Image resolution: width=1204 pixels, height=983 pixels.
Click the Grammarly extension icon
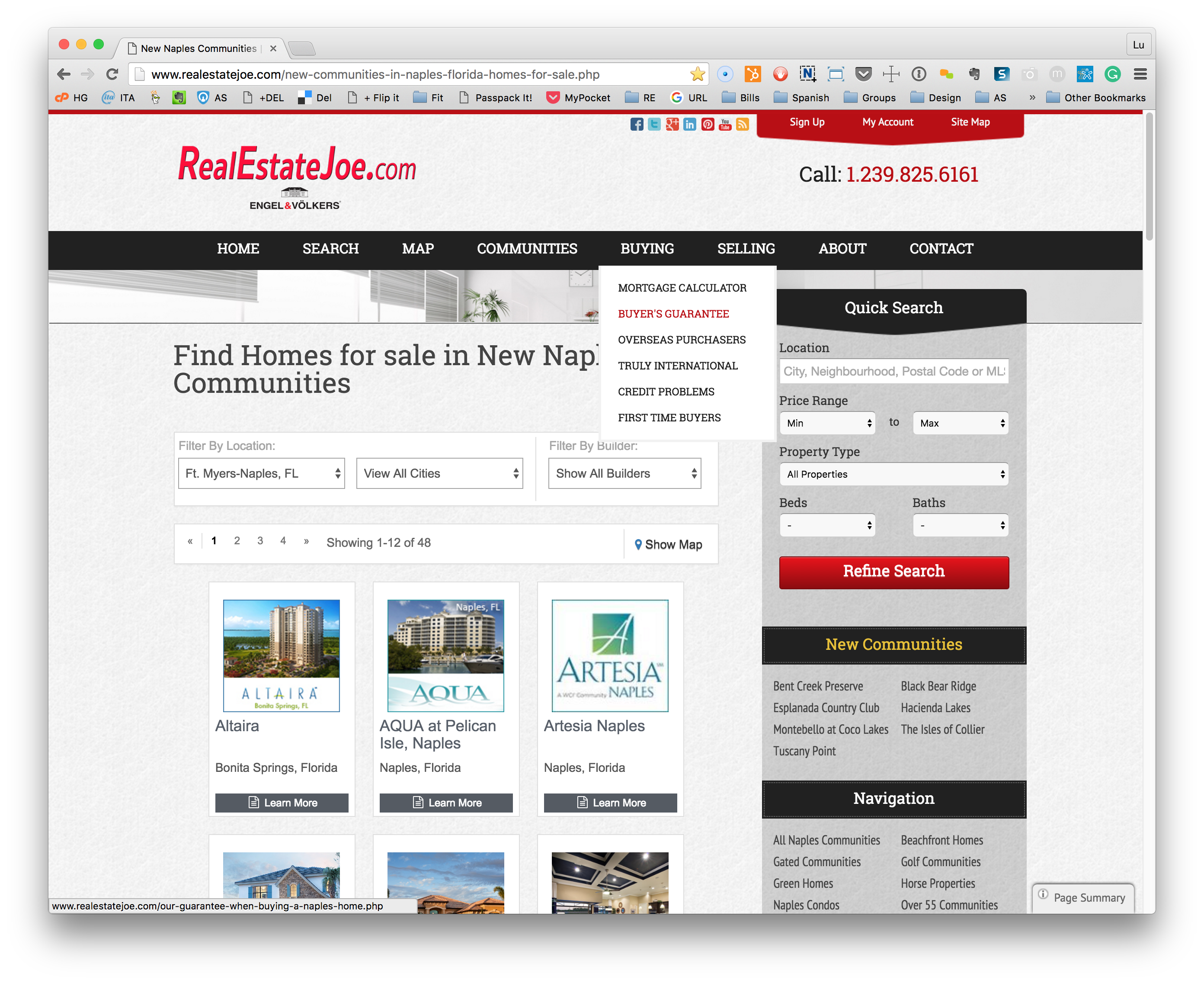click(1112, 74)
